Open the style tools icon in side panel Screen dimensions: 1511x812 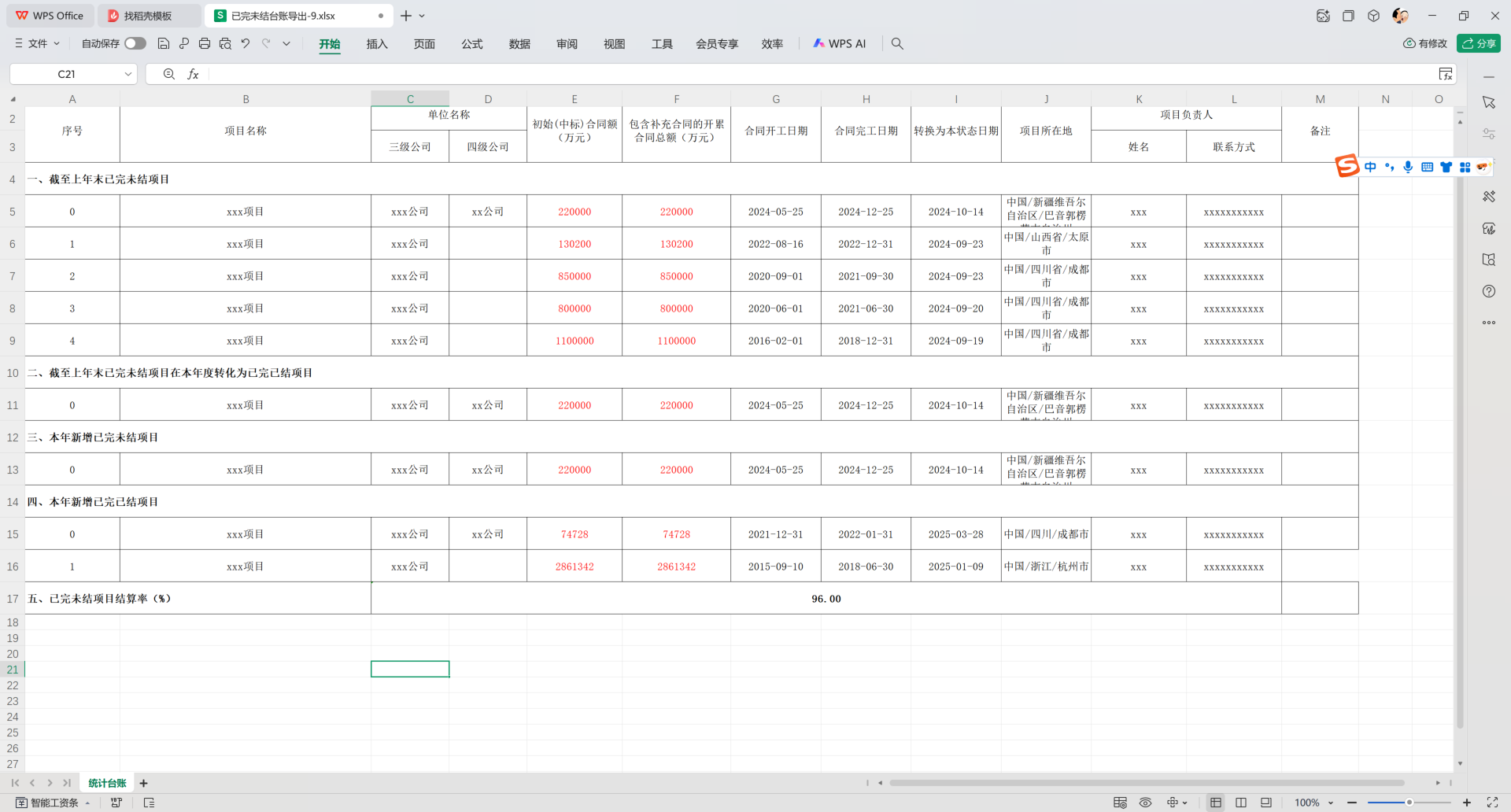point(1489,197)
